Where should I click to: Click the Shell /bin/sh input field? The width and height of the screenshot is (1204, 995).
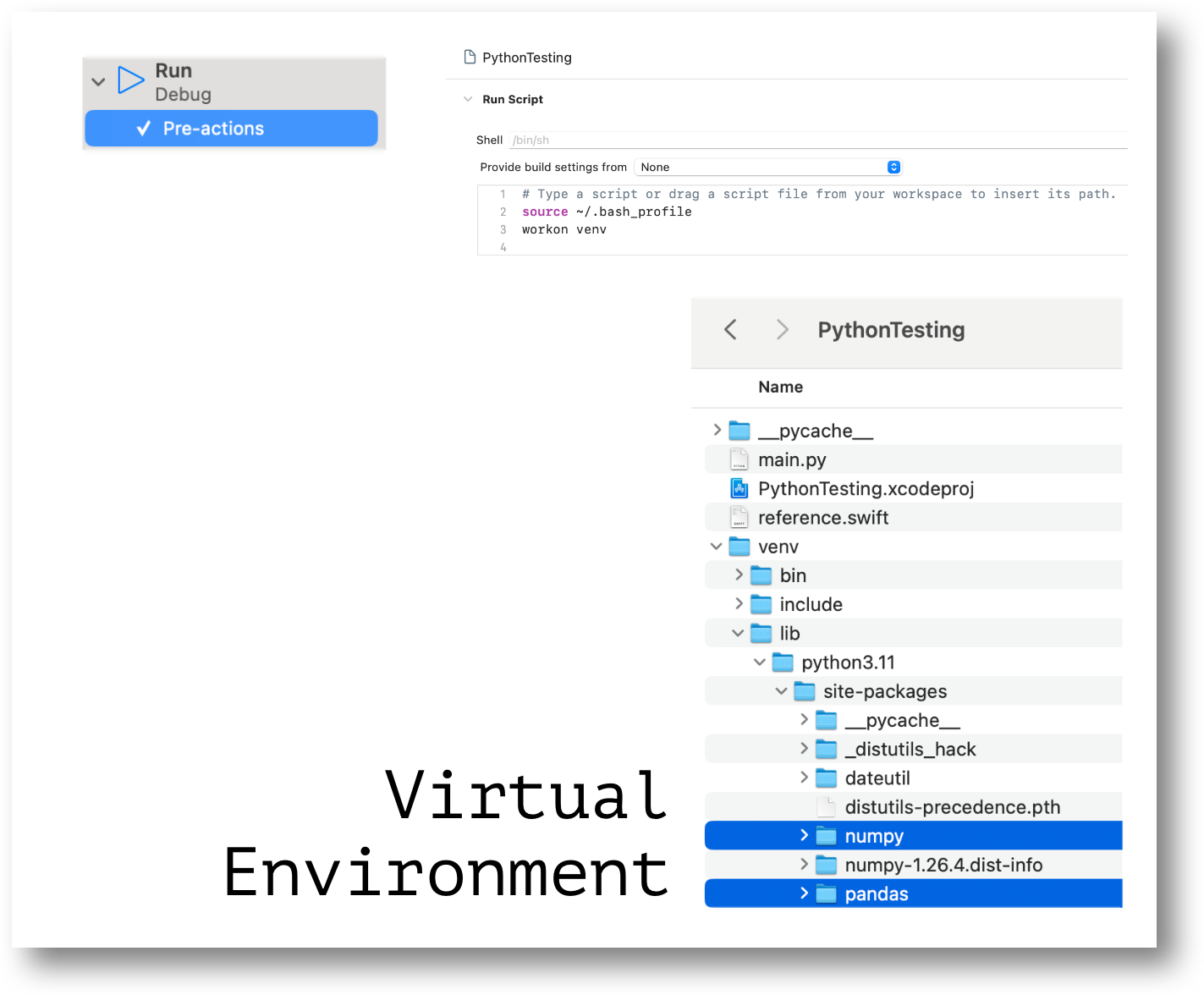819,140
